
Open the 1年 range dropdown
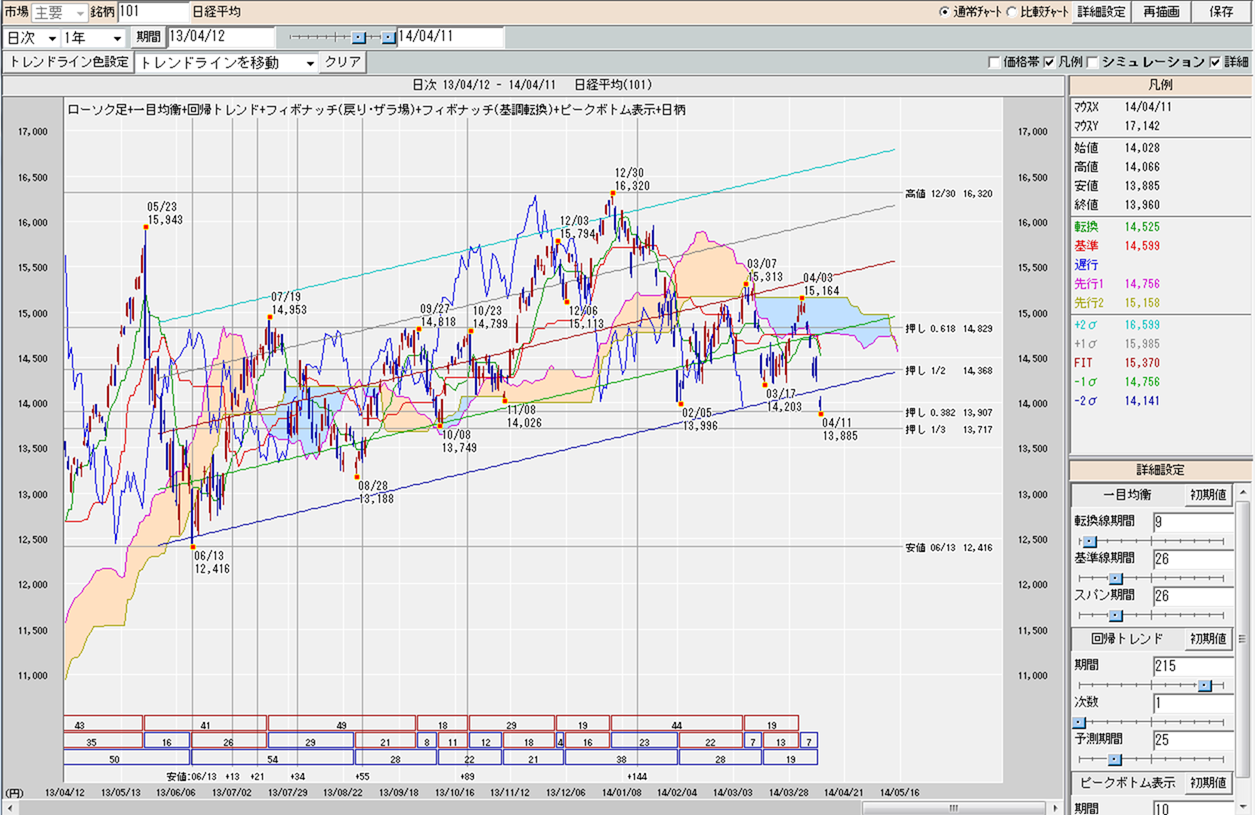(x=93, y=38)
